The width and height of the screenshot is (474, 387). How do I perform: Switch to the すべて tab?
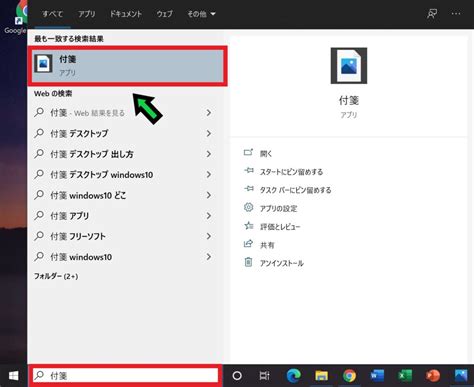[x=53, y=14]
